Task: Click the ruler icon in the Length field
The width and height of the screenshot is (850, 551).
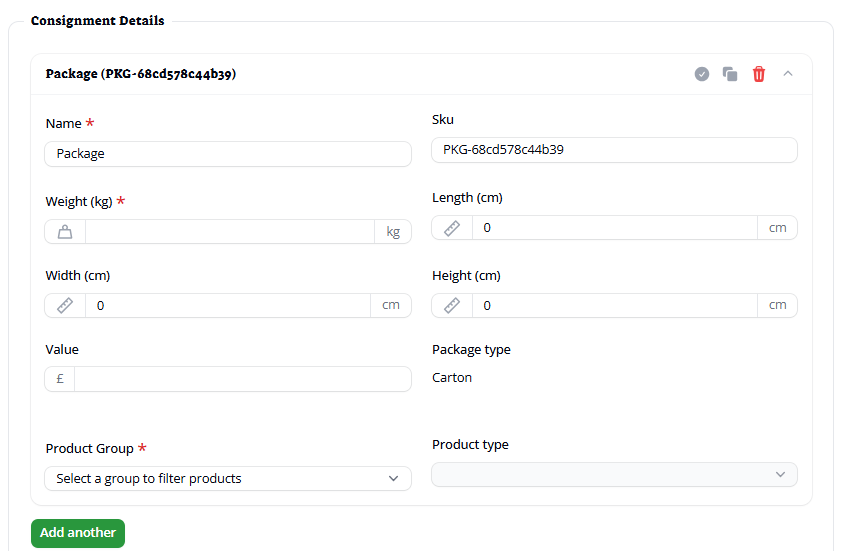Action: click(x=452, y=228)
